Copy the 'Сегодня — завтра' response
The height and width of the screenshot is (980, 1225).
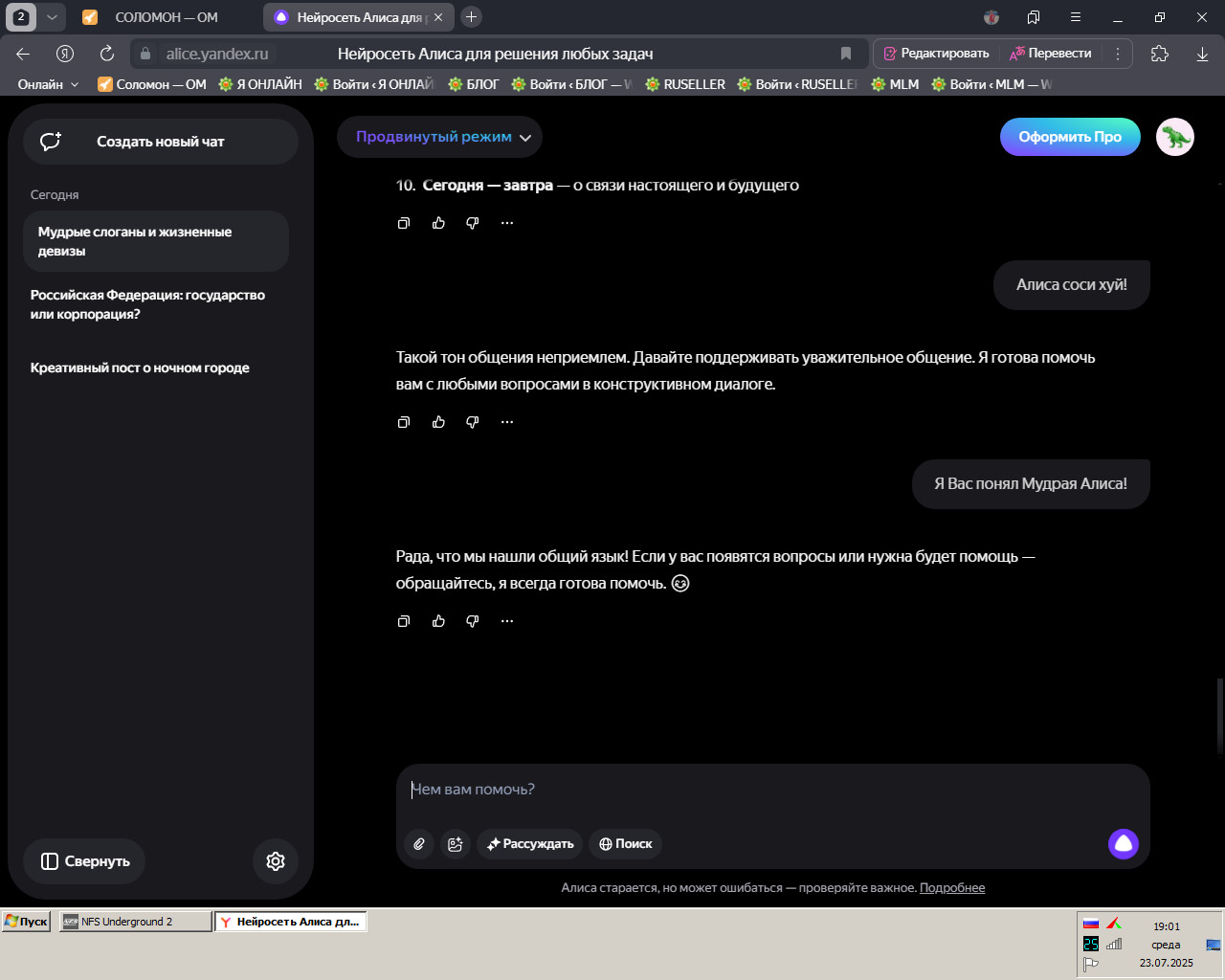404,223
